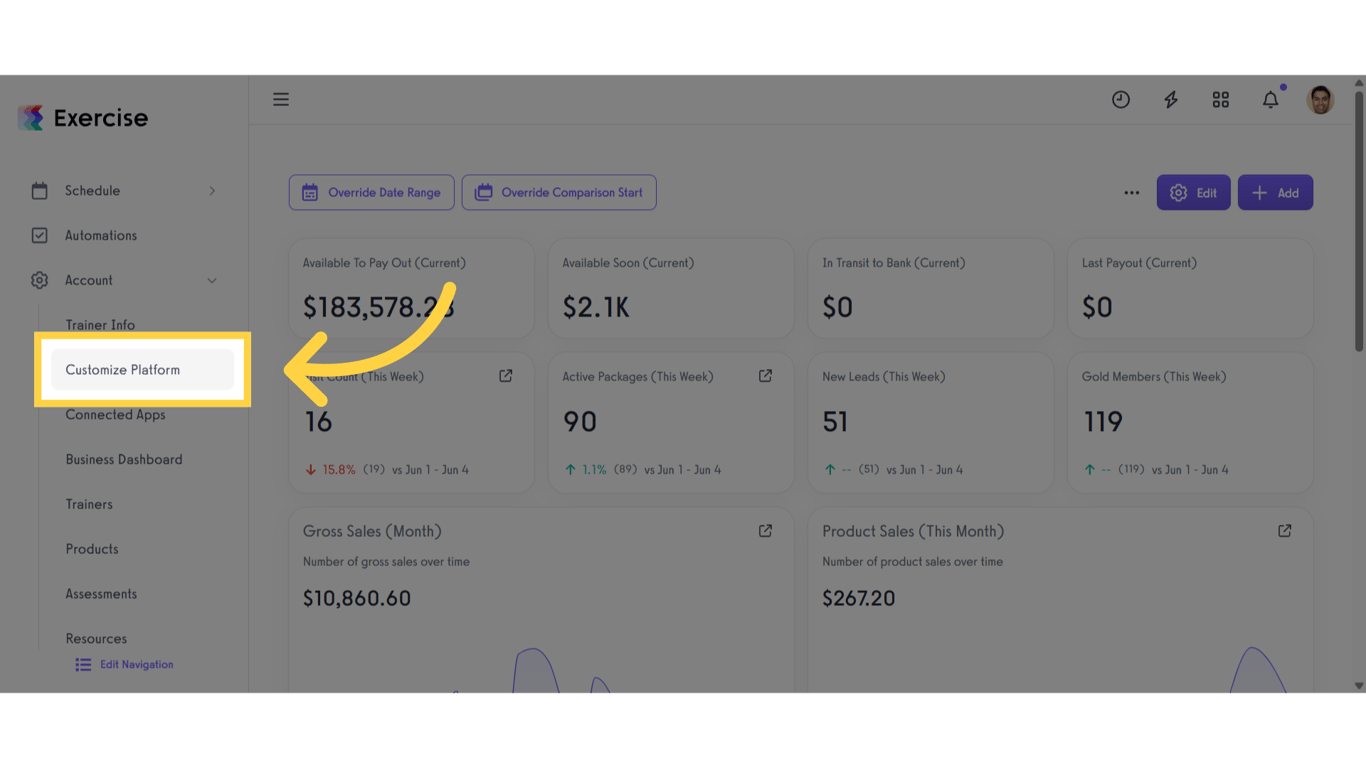1366x768 pixels.
Task: Click the Schedule calendar icon
Action: click(39, 190)
